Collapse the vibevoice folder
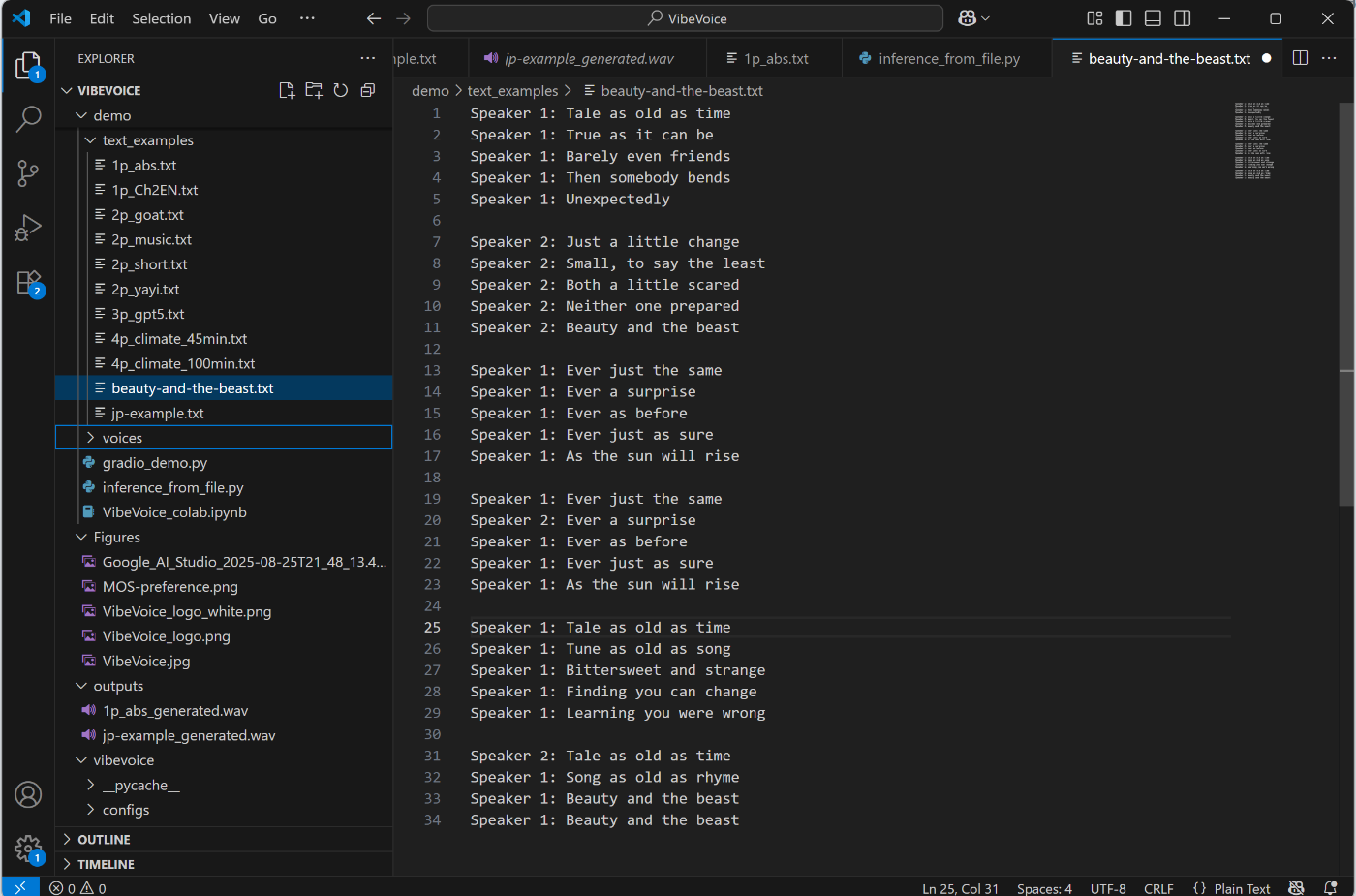Screen dimensions: 1356x896 (x=81, y=760)
